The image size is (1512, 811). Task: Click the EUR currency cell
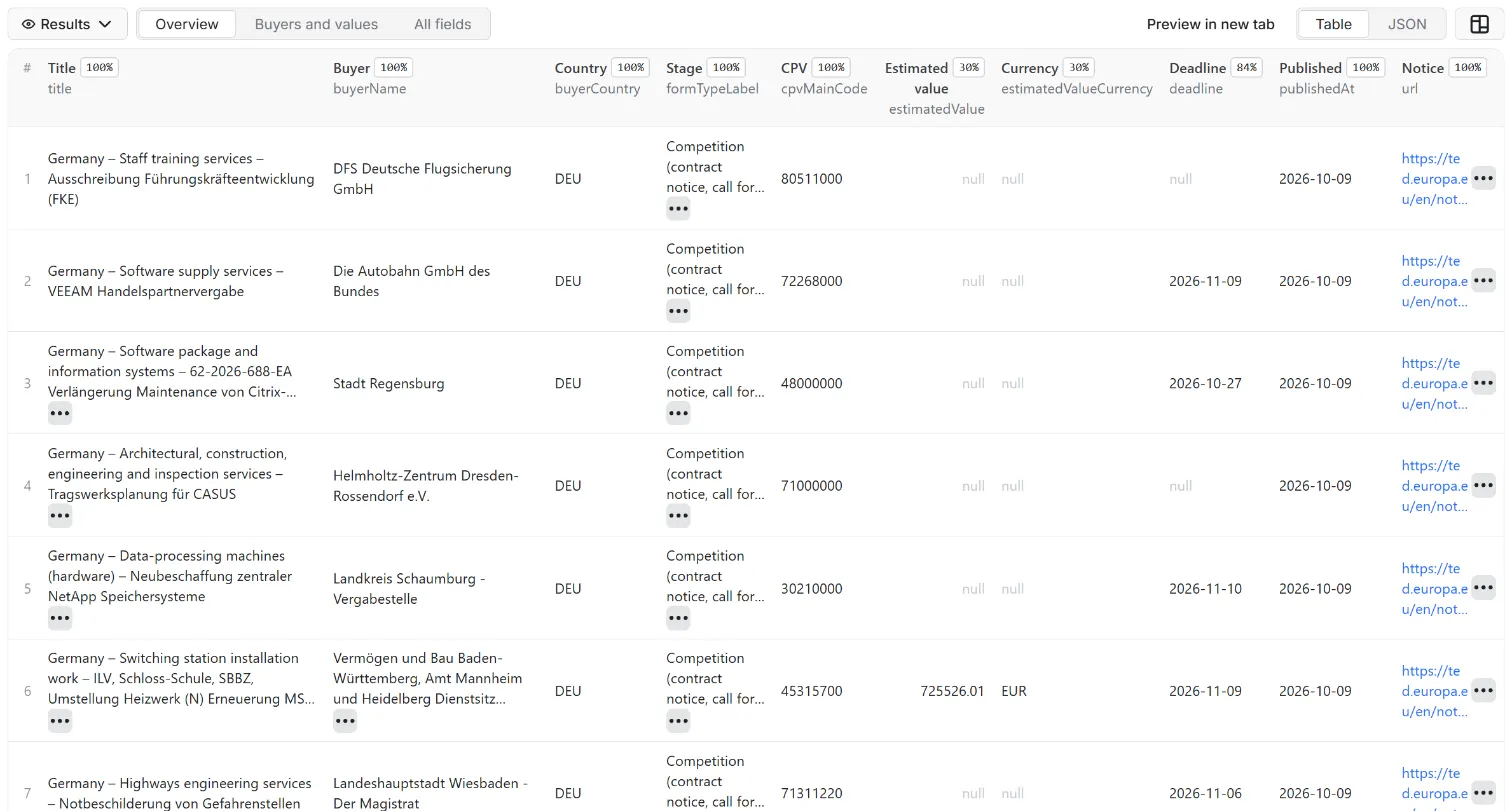tap(1013, 691)
